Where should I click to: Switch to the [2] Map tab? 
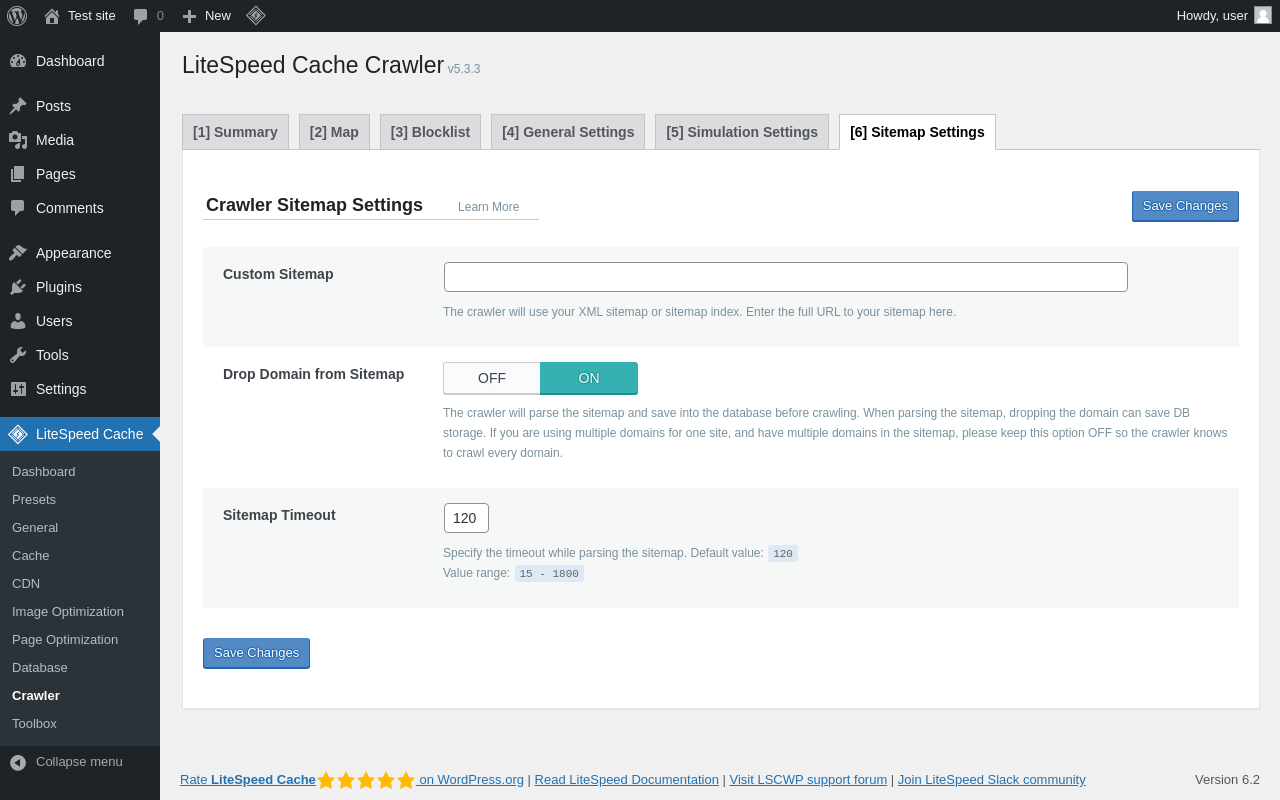pyautogui.click(x=334, y=132)
